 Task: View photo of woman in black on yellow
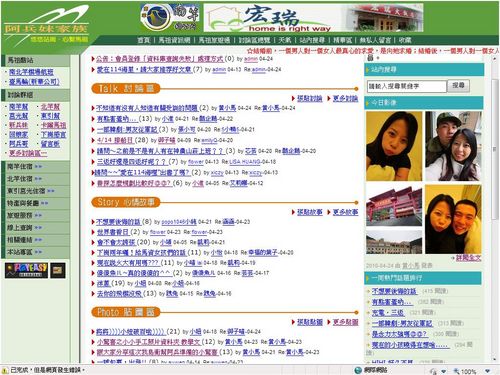394,146
